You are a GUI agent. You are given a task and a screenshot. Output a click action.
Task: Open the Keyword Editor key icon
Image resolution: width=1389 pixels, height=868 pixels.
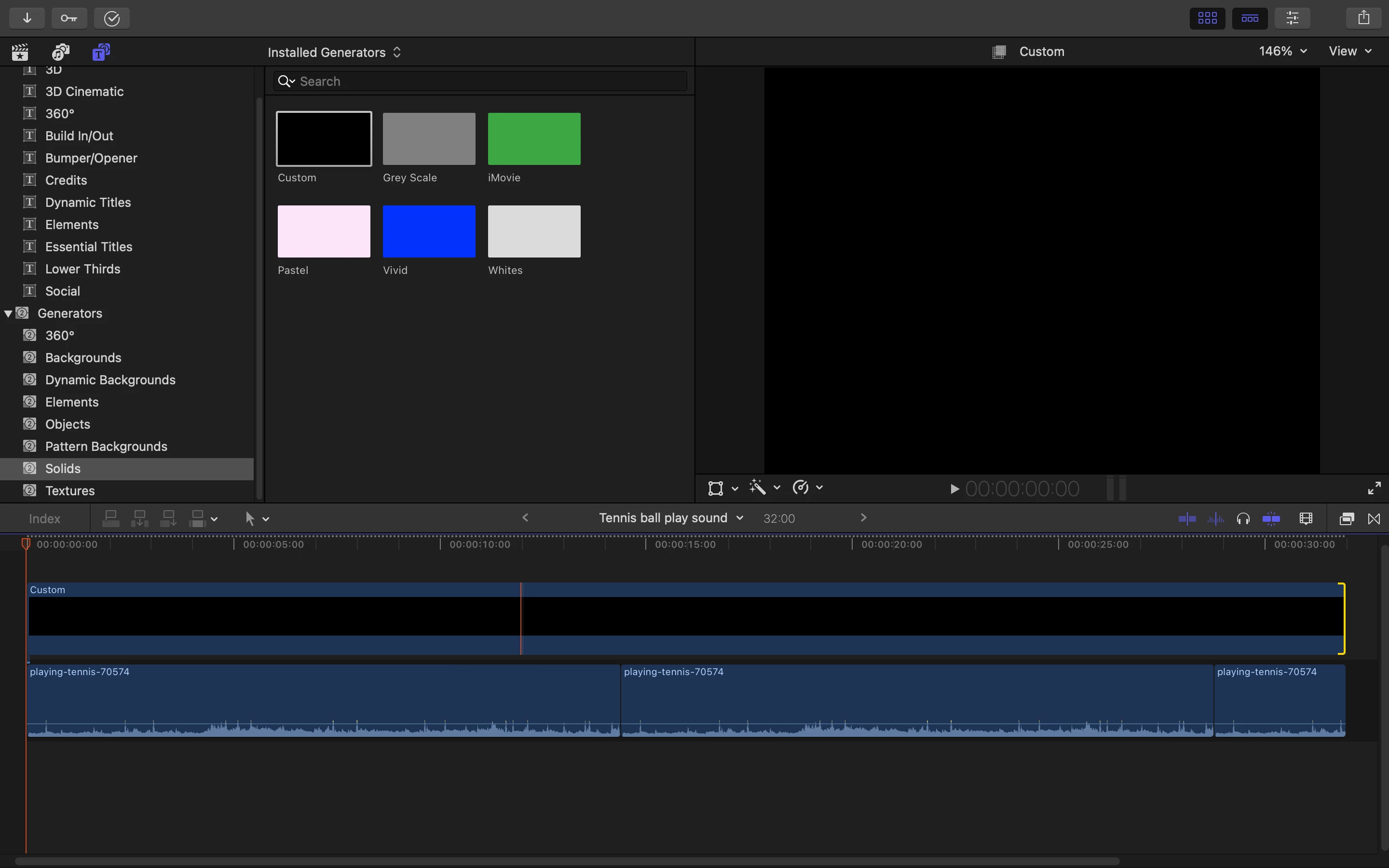pos(69,18)
